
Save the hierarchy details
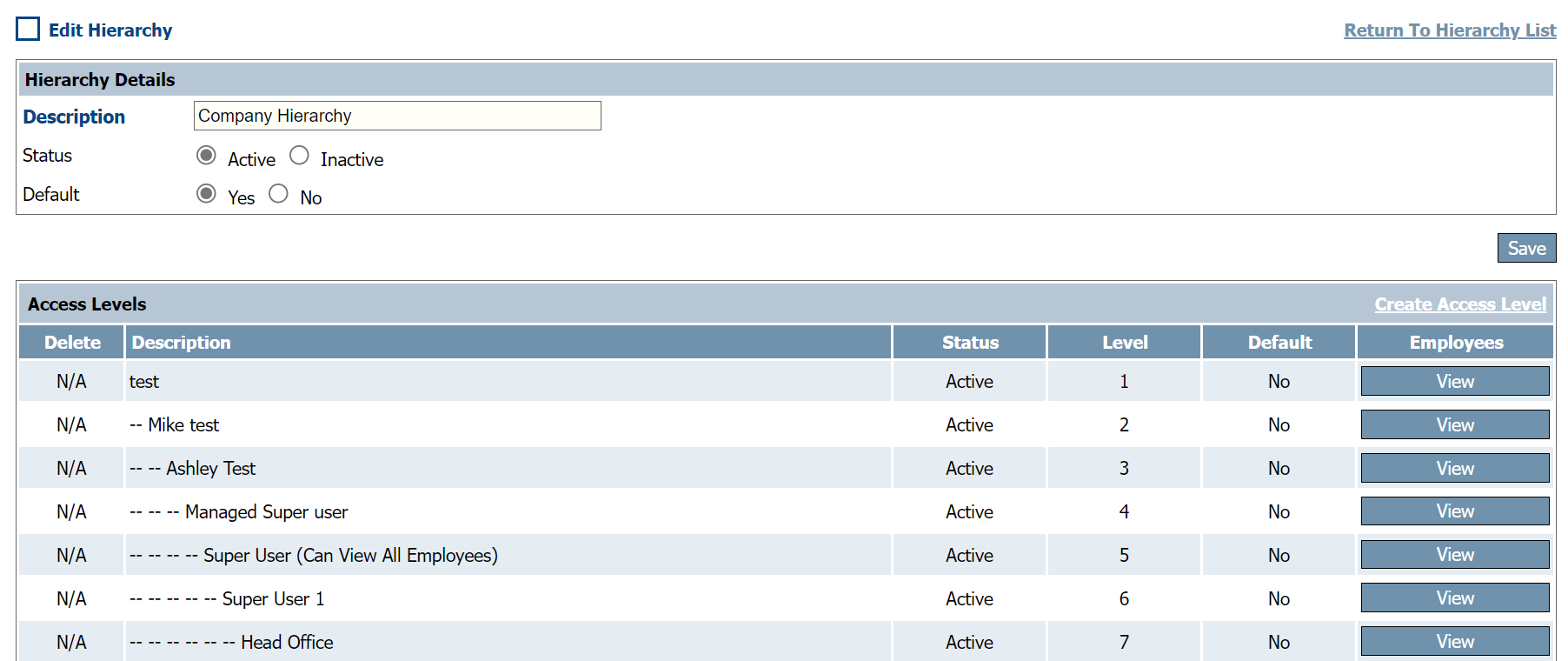pos(1526,248)
